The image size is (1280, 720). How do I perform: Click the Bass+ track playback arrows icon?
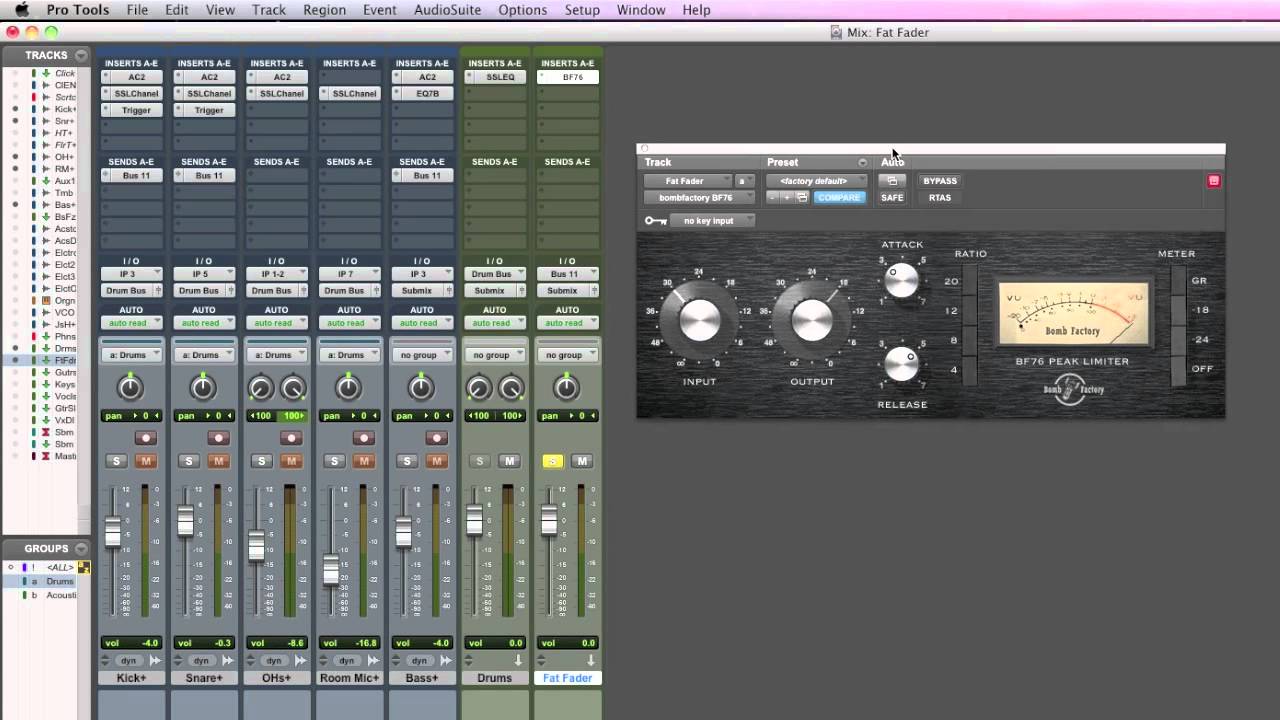click(447, 660)
